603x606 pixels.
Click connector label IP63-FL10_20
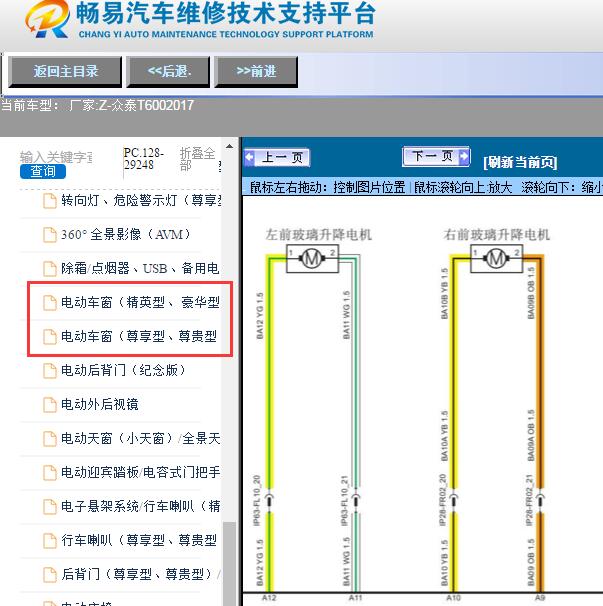[257, 500]
